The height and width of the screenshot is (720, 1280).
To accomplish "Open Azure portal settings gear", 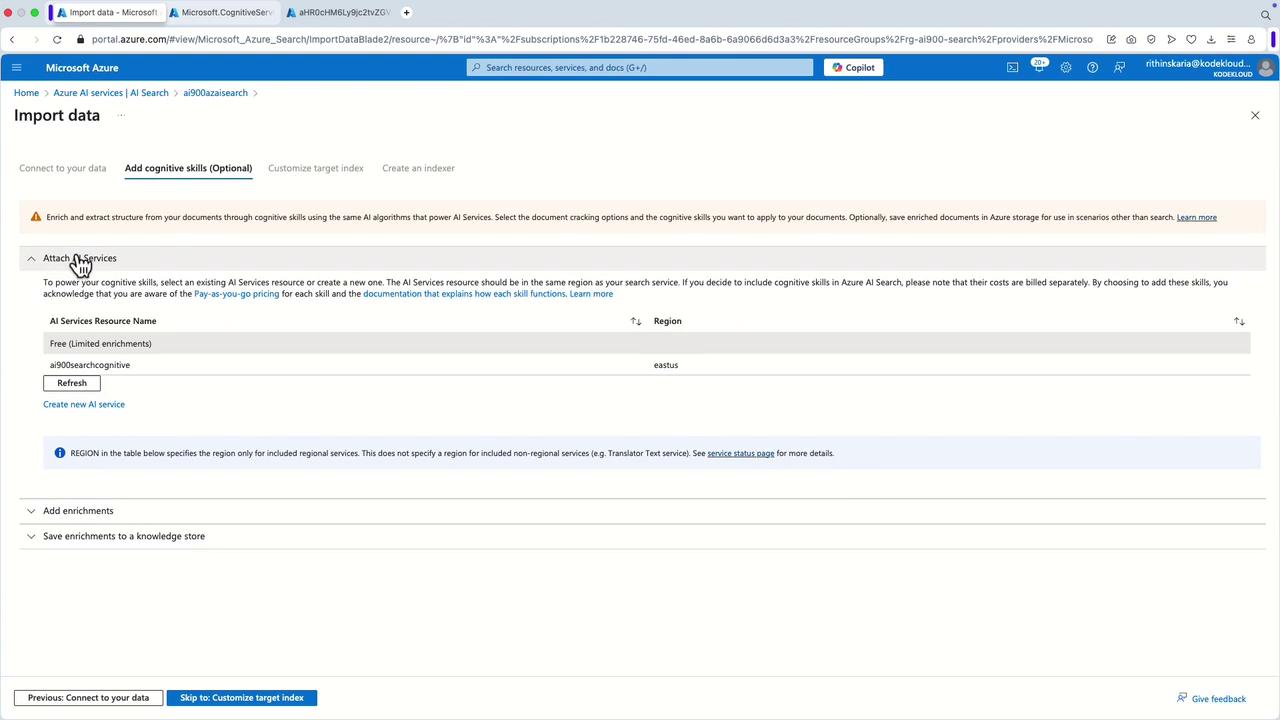I will click(1066, 67).
